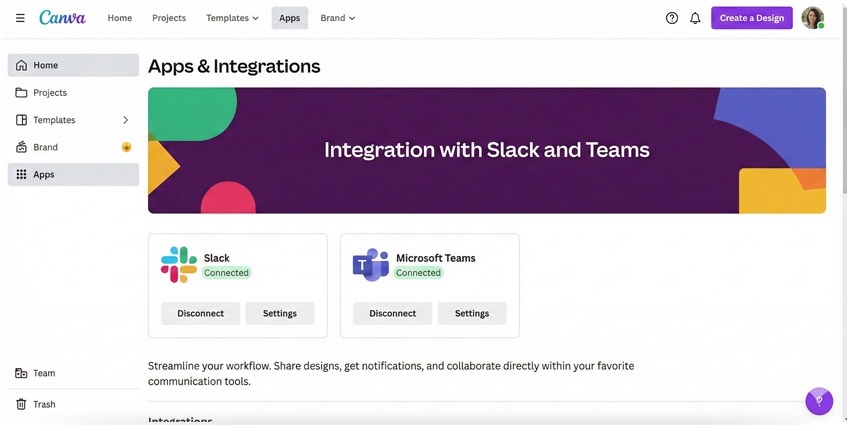This screenshot has width=850, height=431.
Task: Go to Home in top navigation
Action: tap(119, 18)
